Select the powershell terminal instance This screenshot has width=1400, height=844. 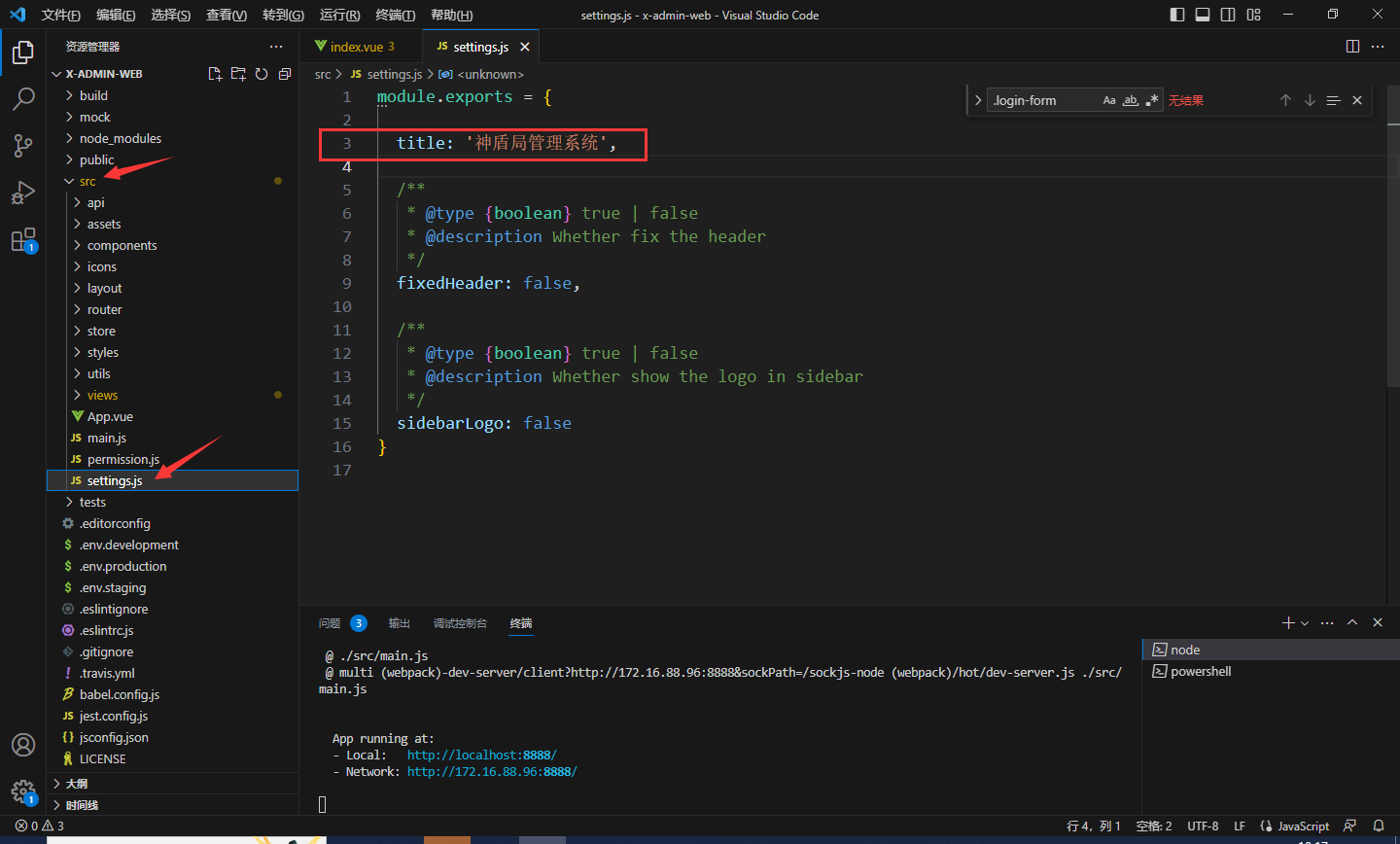[x=1271, y=671]
